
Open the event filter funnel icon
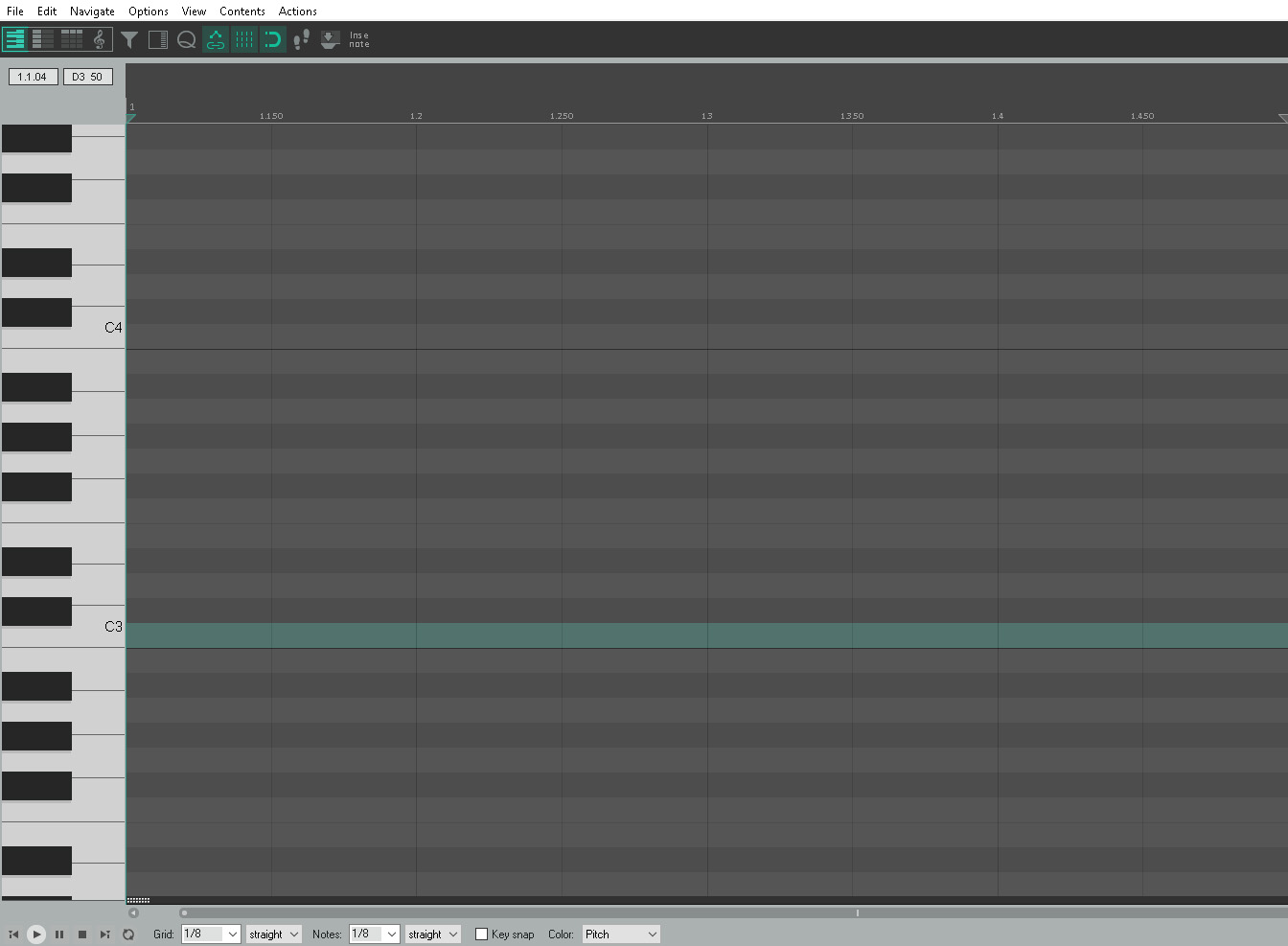(129, 39)
